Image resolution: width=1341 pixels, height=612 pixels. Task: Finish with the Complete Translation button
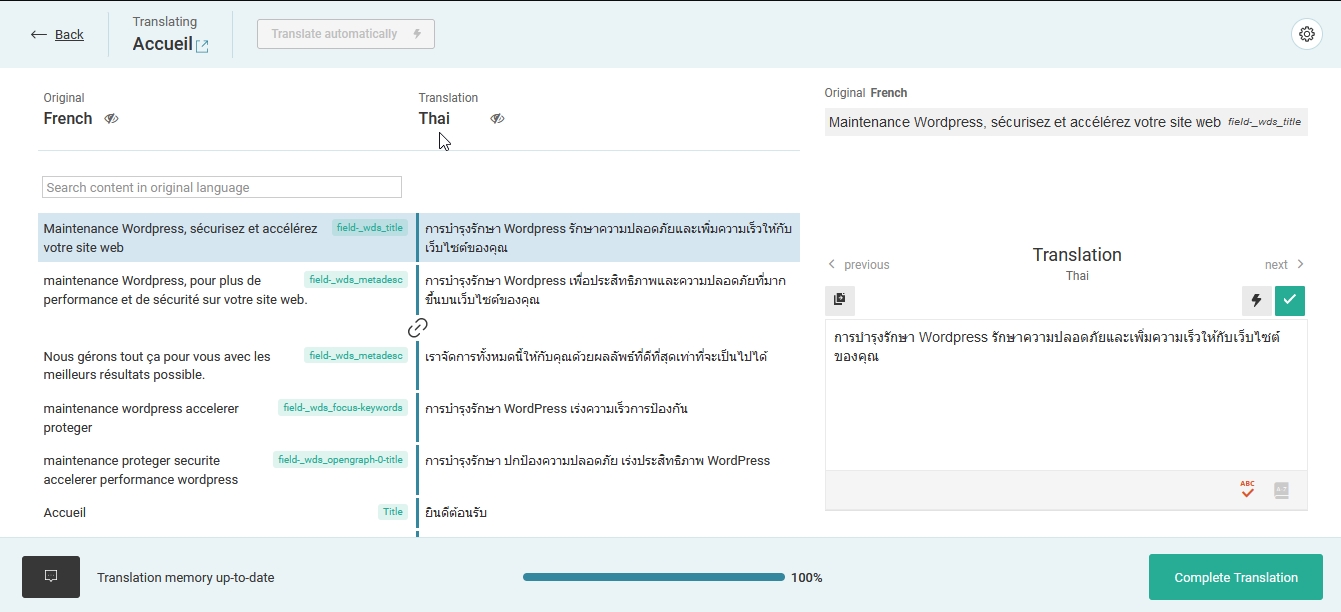1236,577
